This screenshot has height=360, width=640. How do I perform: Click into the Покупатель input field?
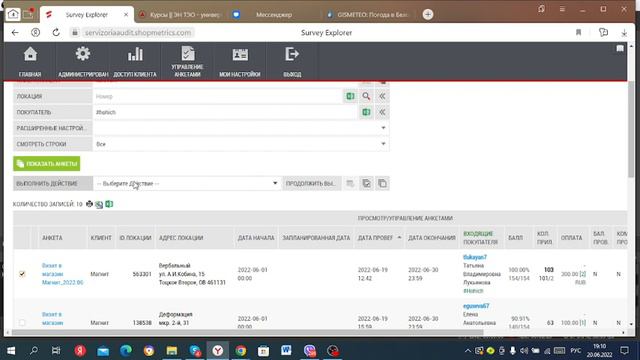(226, 112)
